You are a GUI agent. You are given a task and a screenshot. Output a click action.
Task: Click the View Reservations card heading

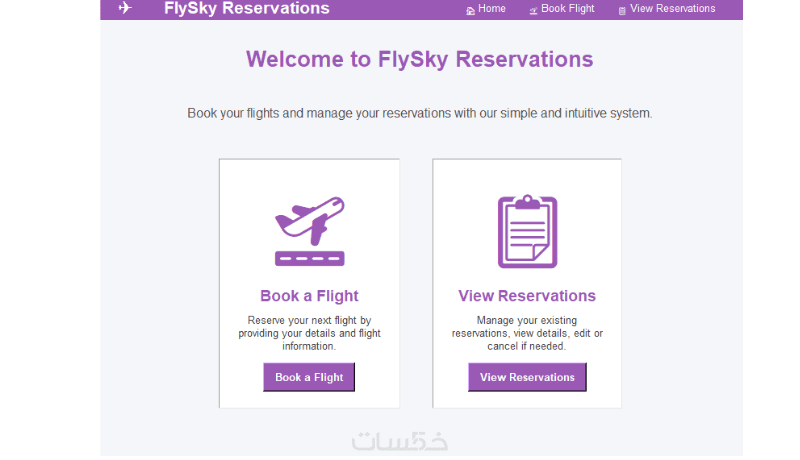527,296
